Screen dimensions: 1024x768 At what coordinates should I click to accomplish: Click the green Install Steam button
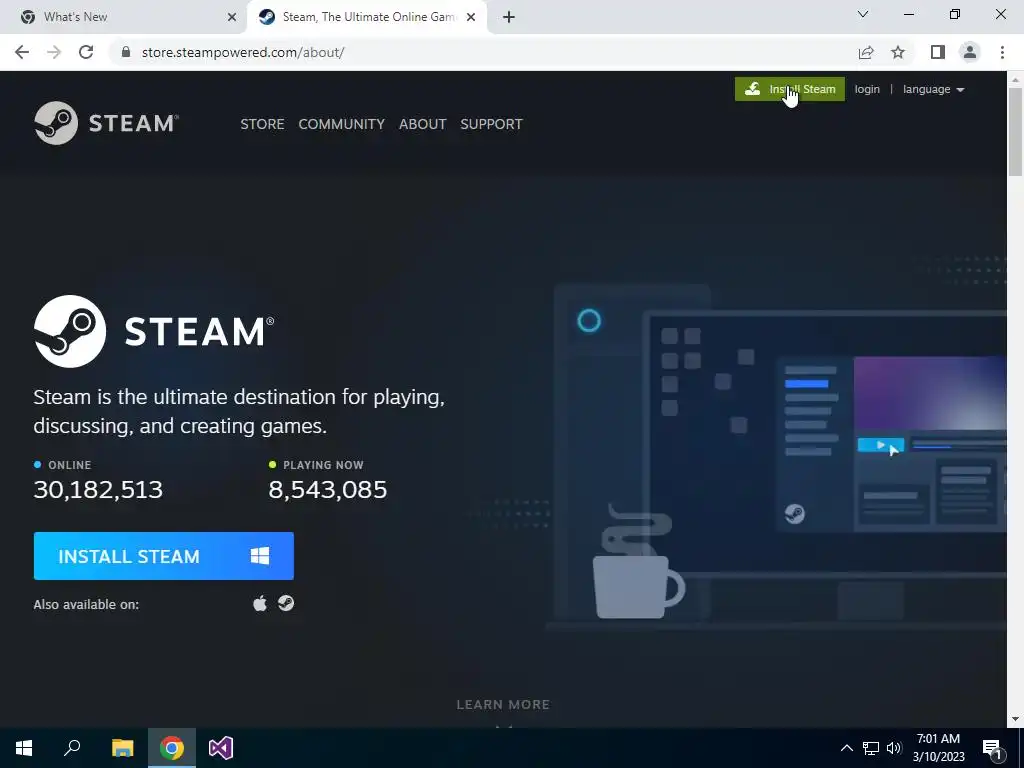[x=790, y=89]
